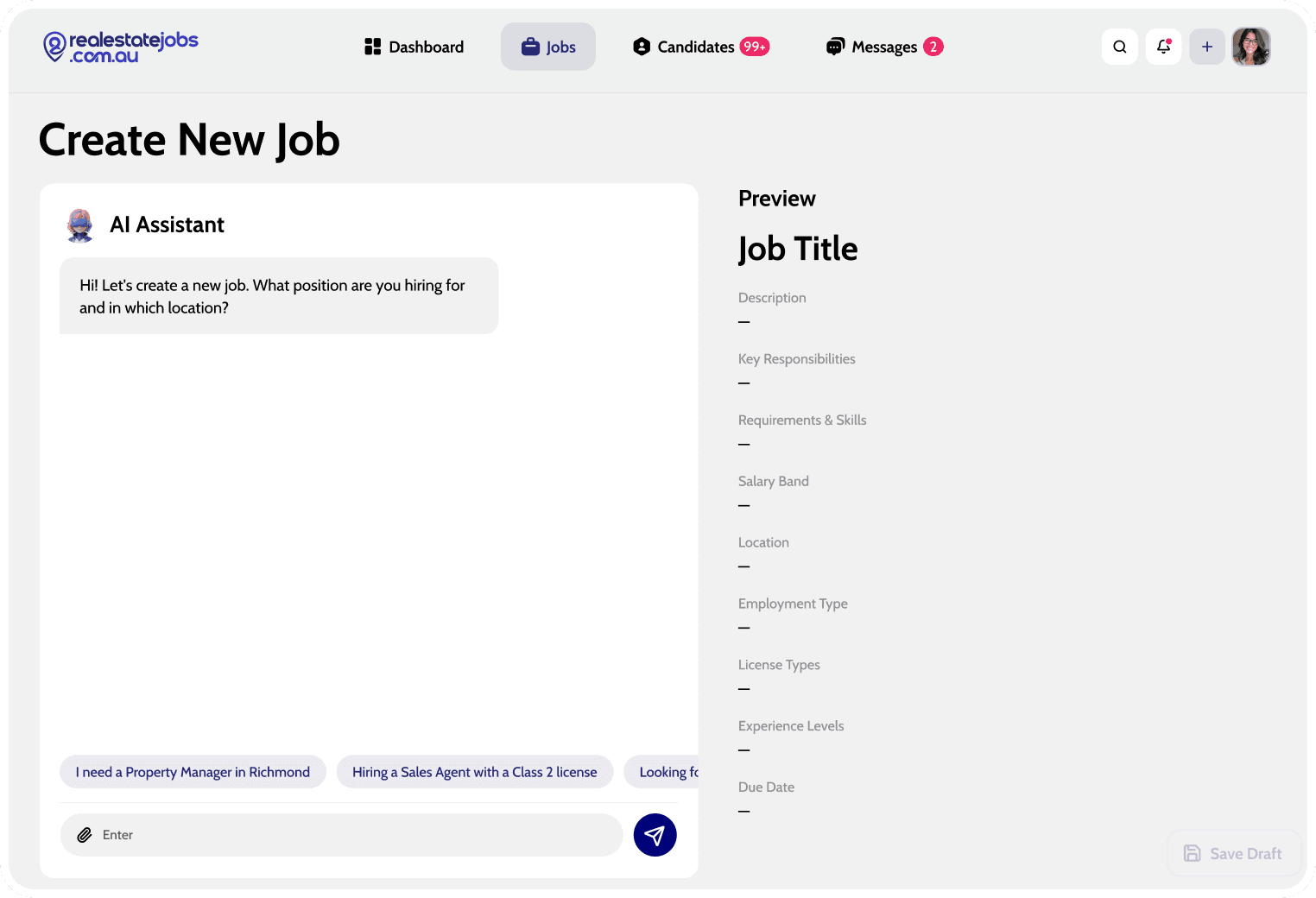Click the Save Draft button
The width and height of the screenshot is (1316, 898).
point(1233,853)
